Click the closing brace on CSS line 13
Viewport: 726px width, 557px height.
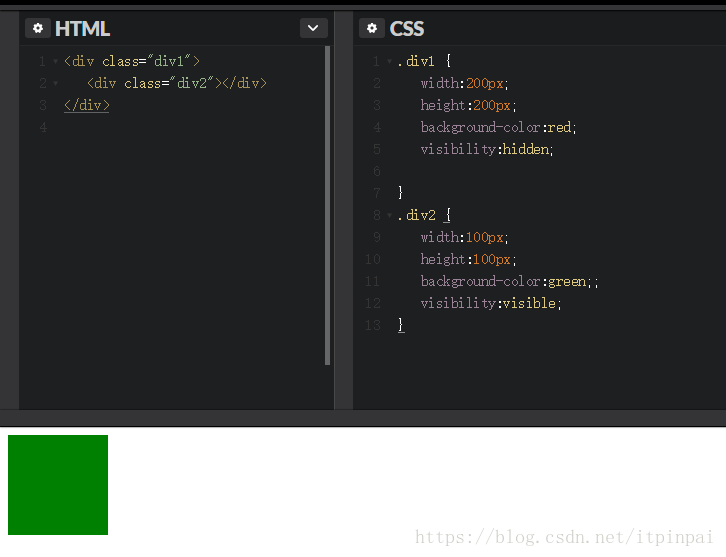(401, 325)
